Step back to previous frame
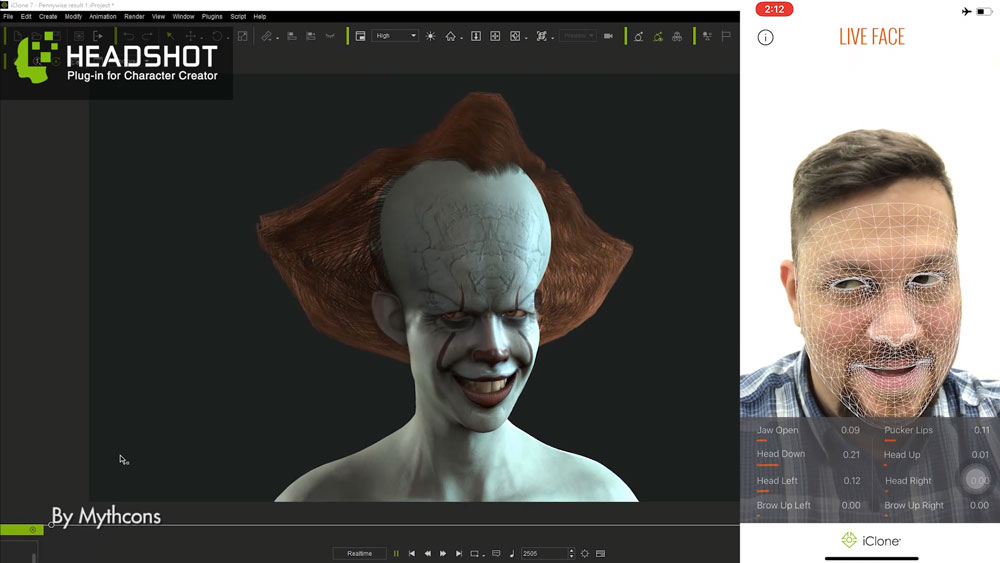This screenshot has height=563, width=1000. (427, 553)
